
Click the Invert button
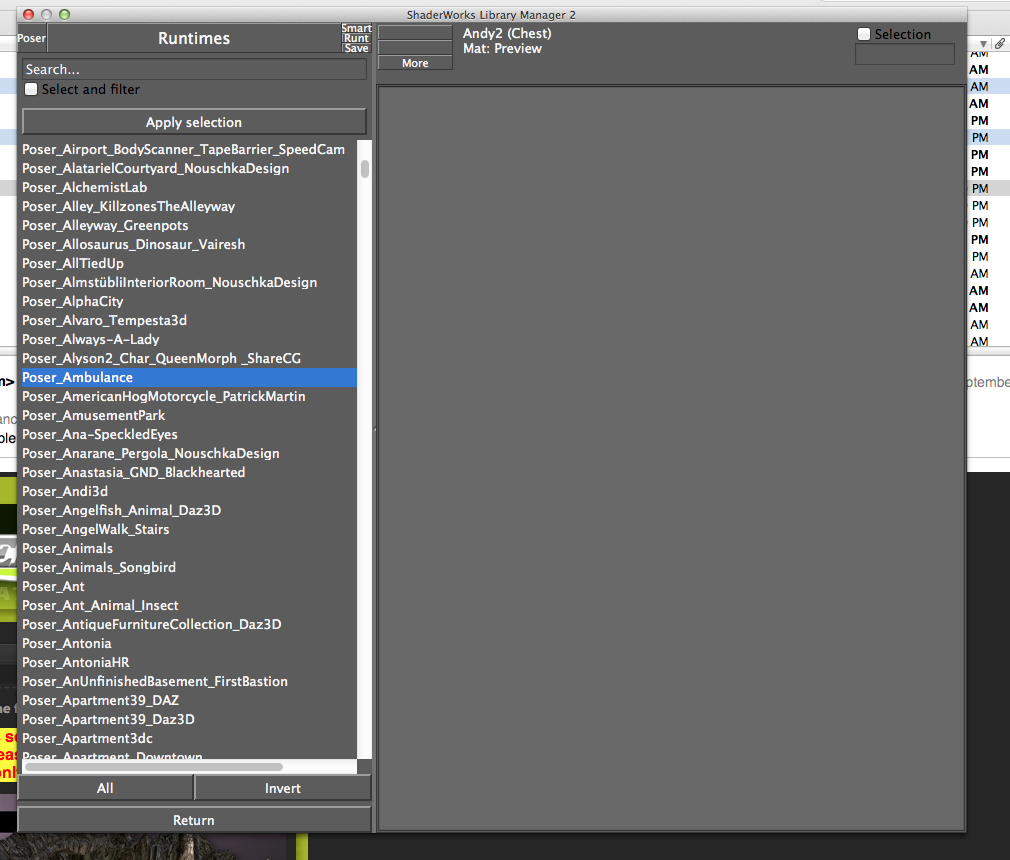pyautogui.click(x=282, y=788)
